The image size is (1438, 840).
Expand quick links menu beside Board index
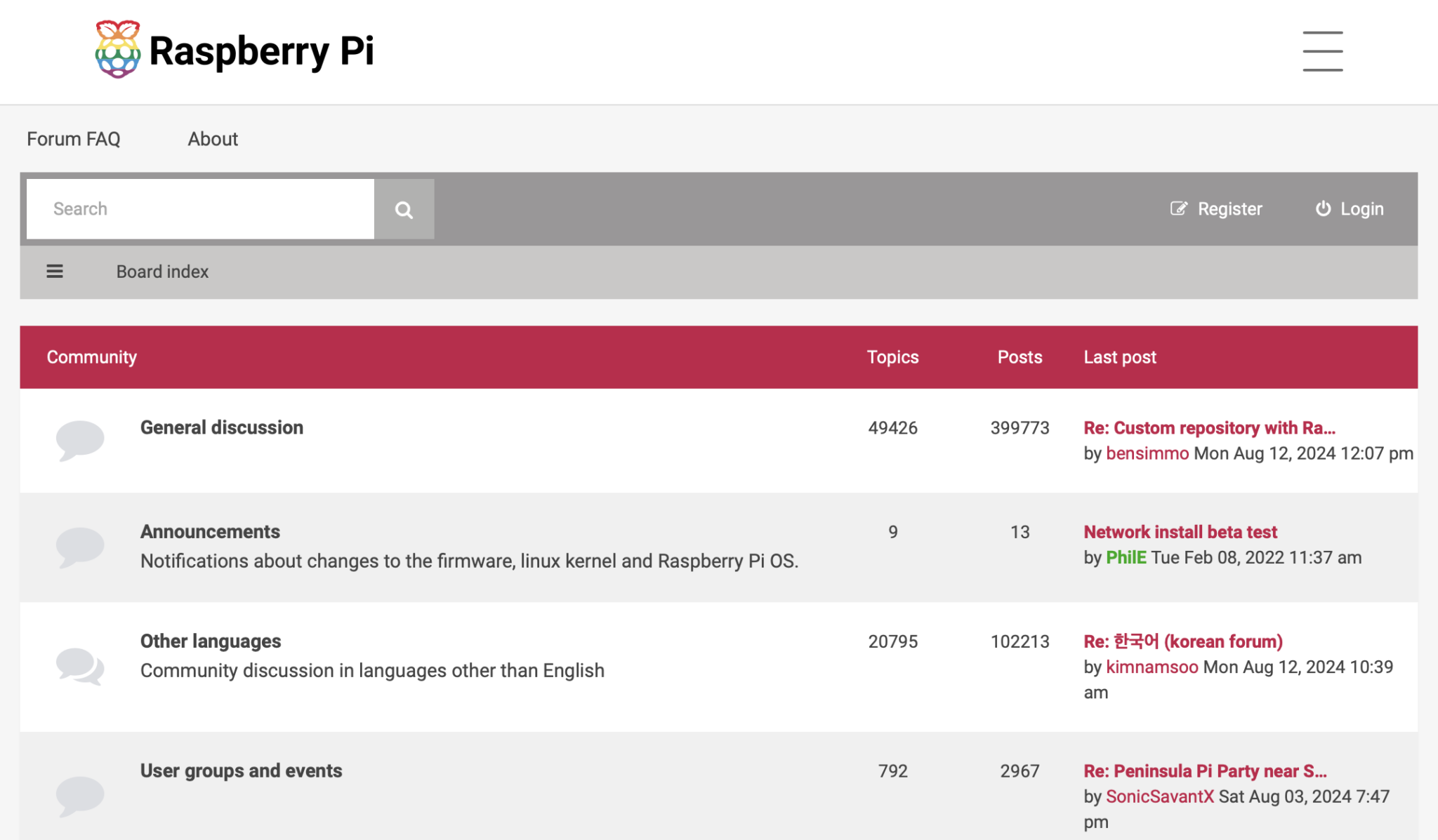[x=55, y=272]
